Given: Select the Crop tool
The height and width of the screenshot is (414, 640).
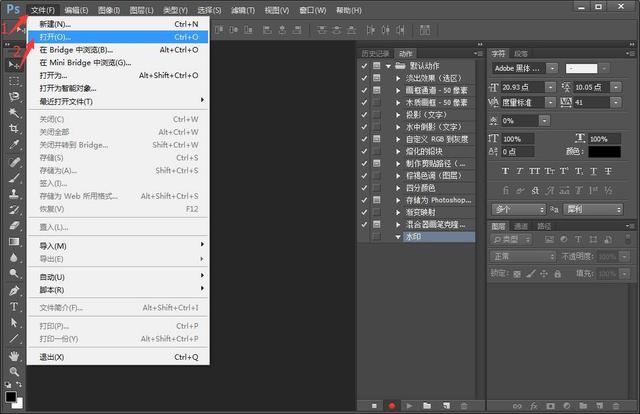Looking at the screenshot, I should (13, 129).
